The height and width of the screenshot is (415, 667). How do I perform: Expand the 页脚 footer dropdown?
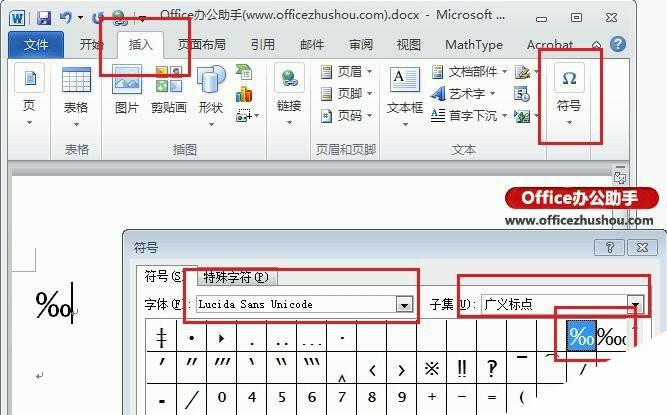tap(369, 93)
